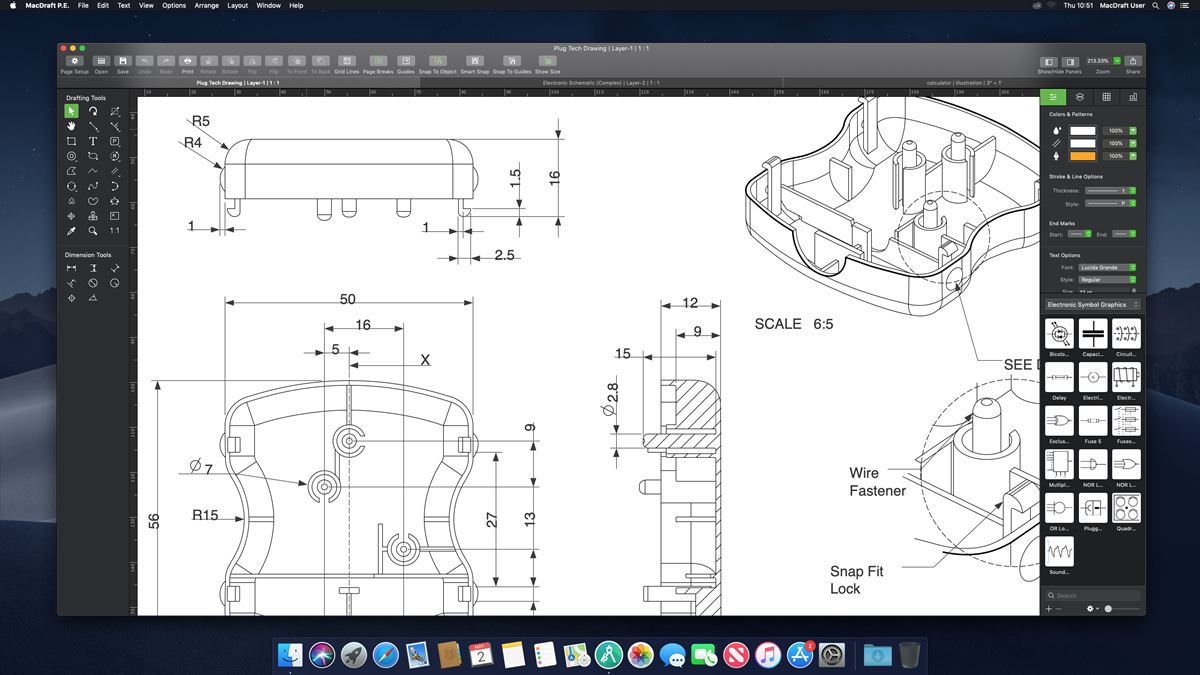Select the freehand heart shape tool
The image size is (1200, 675).
tap(93, 201)
